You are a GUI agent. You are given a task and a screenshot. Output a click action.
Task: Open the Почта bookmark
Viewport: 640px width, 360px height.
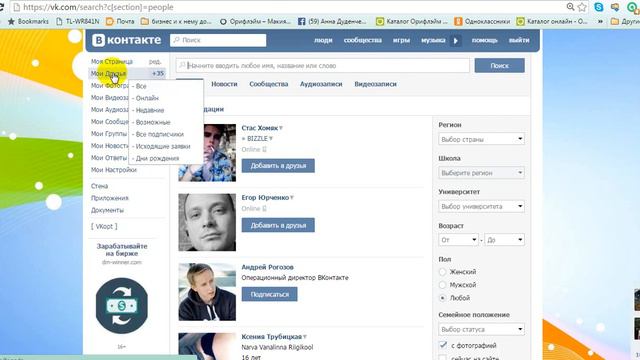click(120, 21)
